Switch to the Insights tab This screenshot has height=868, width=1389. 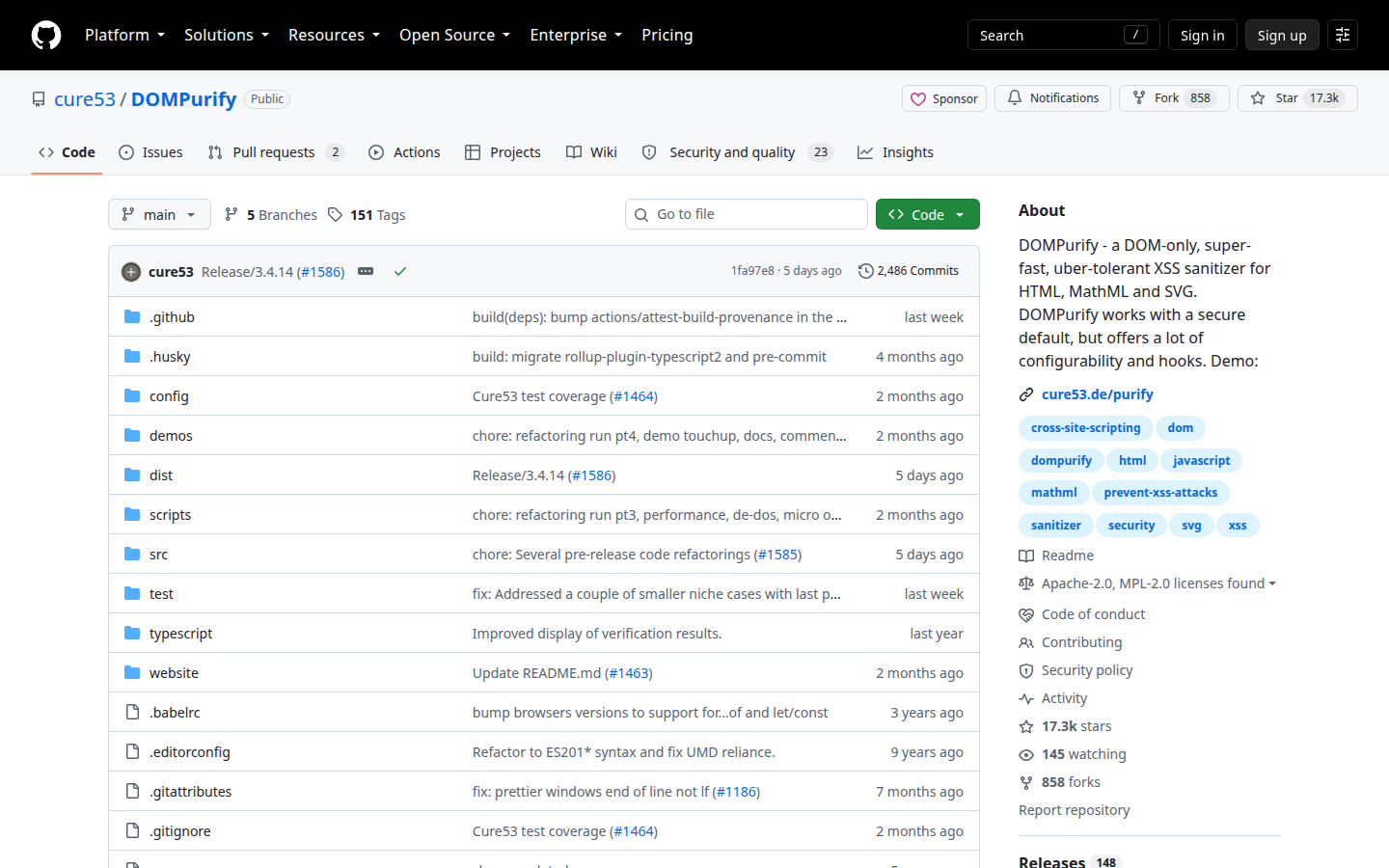895,152
